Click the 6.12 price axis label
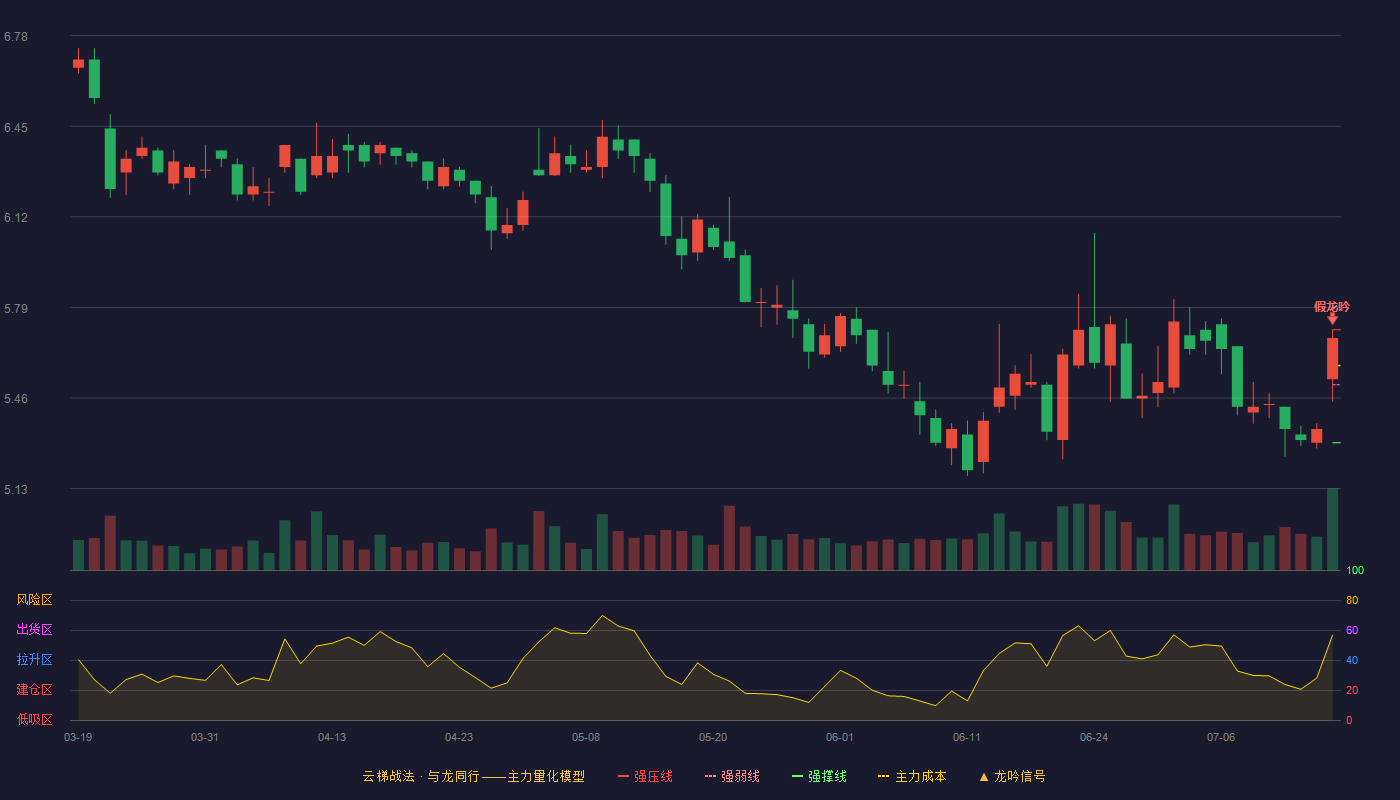Screen dimensions: 1400x800 16,218
